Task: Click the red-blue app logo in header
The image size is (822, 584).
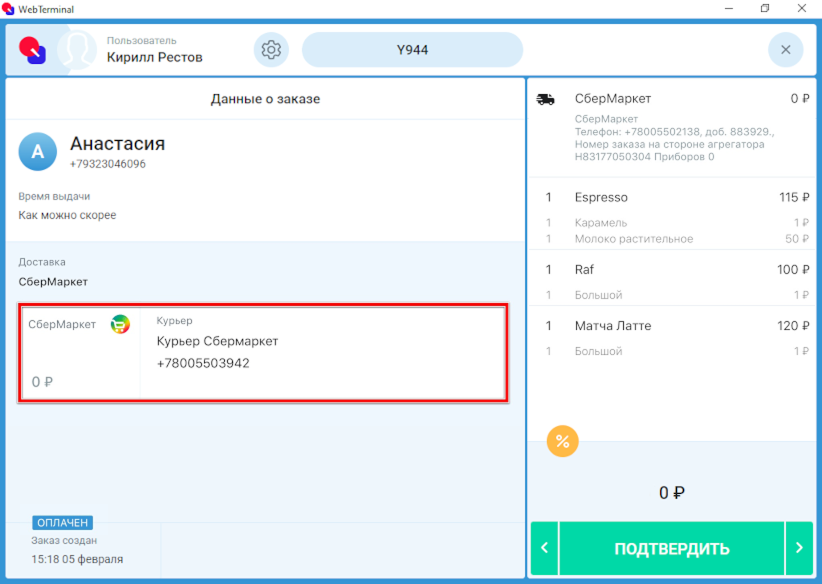Action: click(x=33, y=50)
